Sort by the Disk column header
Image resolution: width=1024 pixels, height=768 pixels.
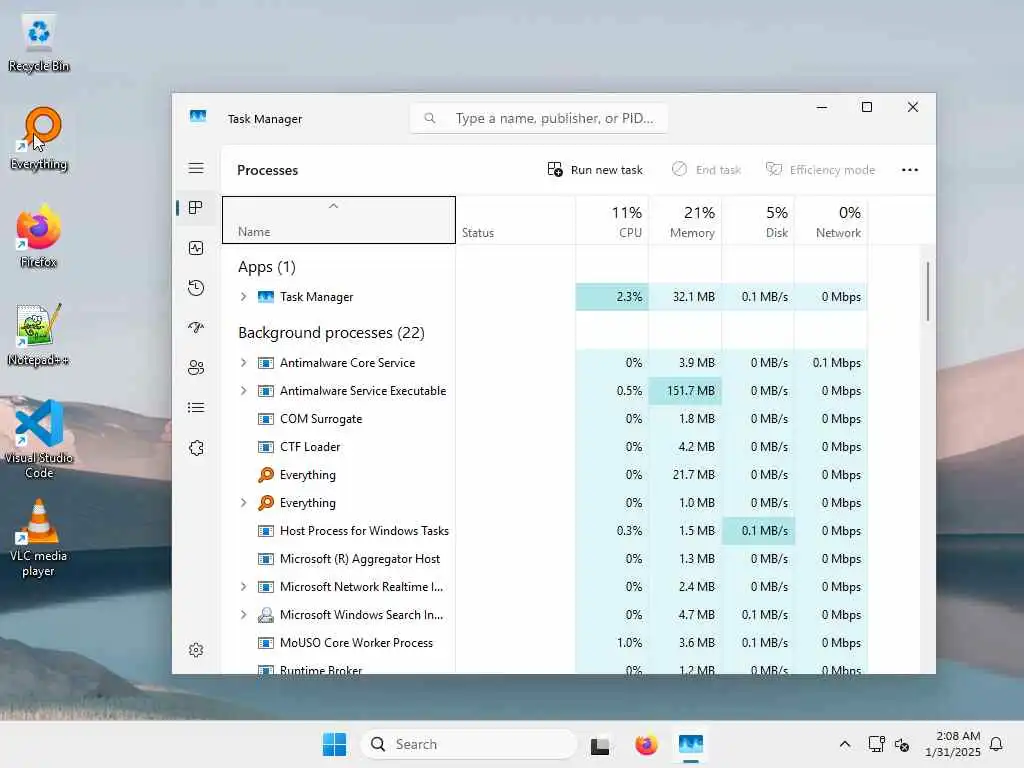pyautogui.click(x=758, y=220)
